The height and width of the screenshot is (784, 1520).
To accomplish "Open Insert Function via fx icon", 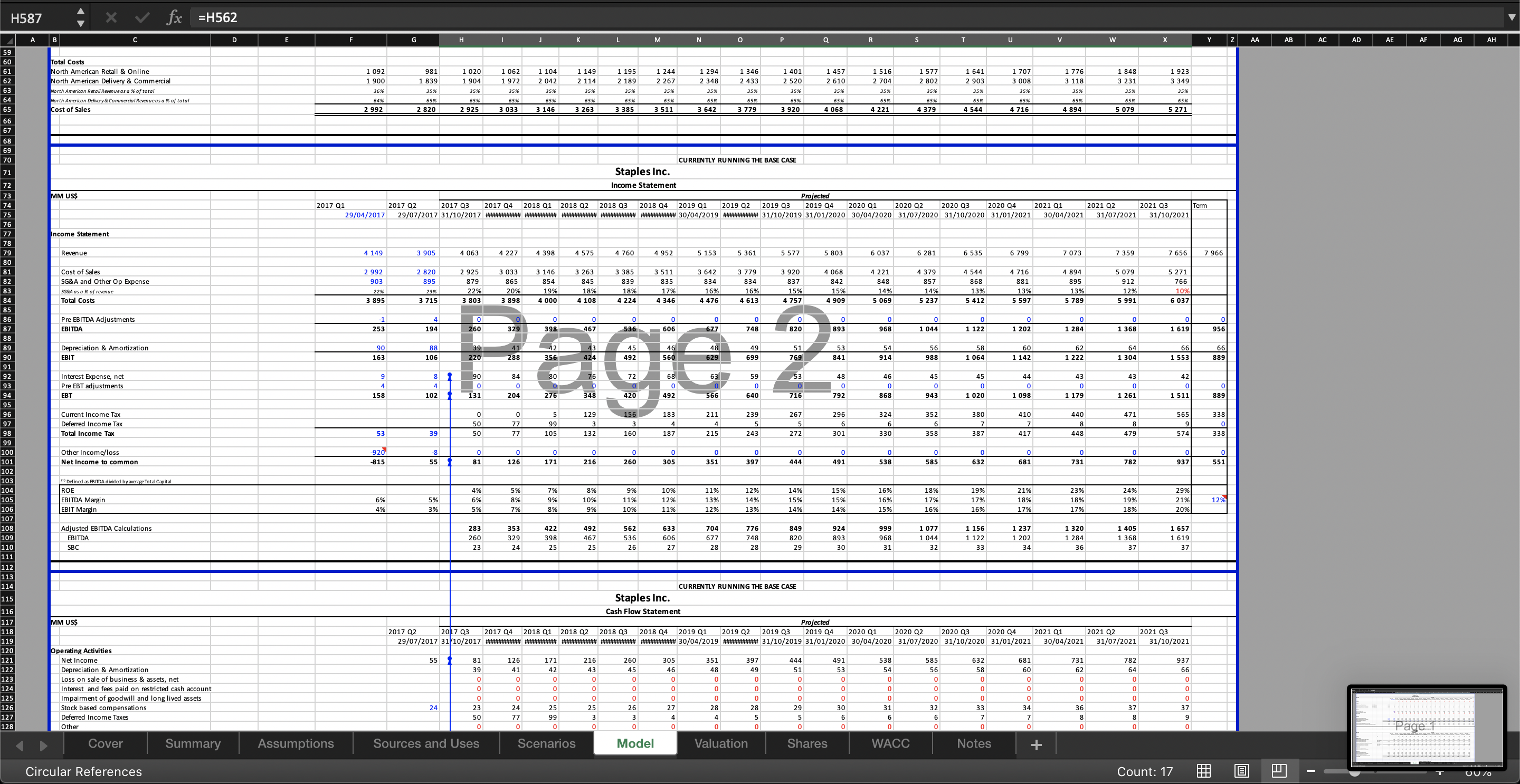I will pos(174,18).
